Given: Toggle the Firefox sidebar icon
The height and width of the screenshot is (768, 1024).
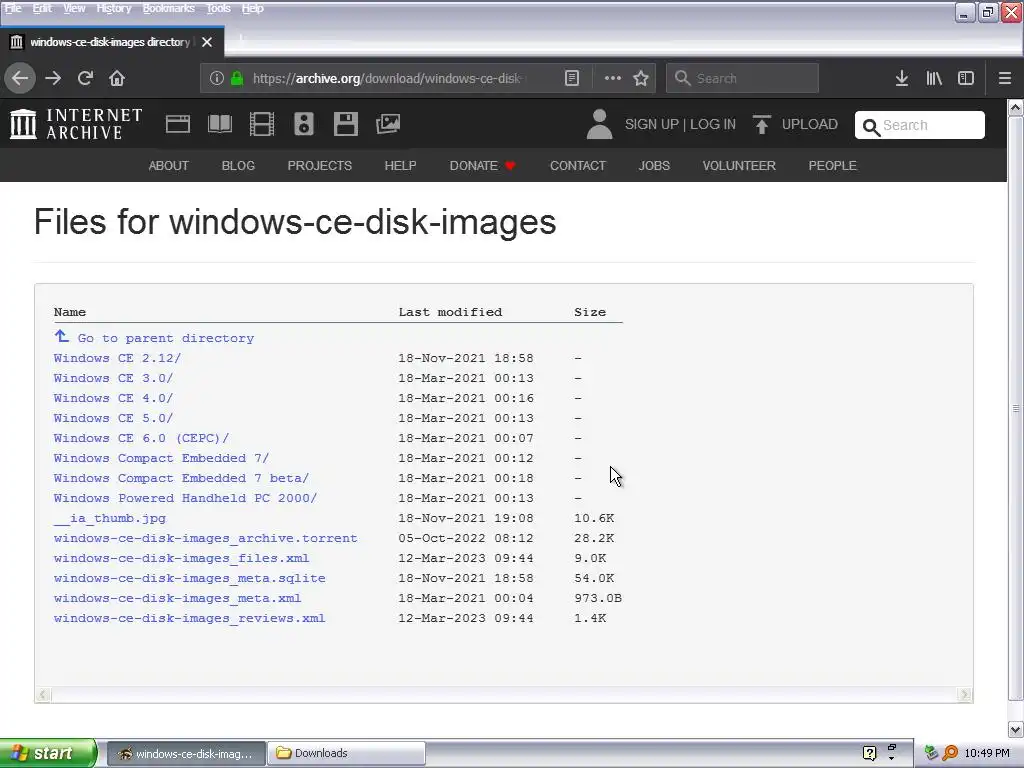Looking at the screenshot, I should (966, 78).
